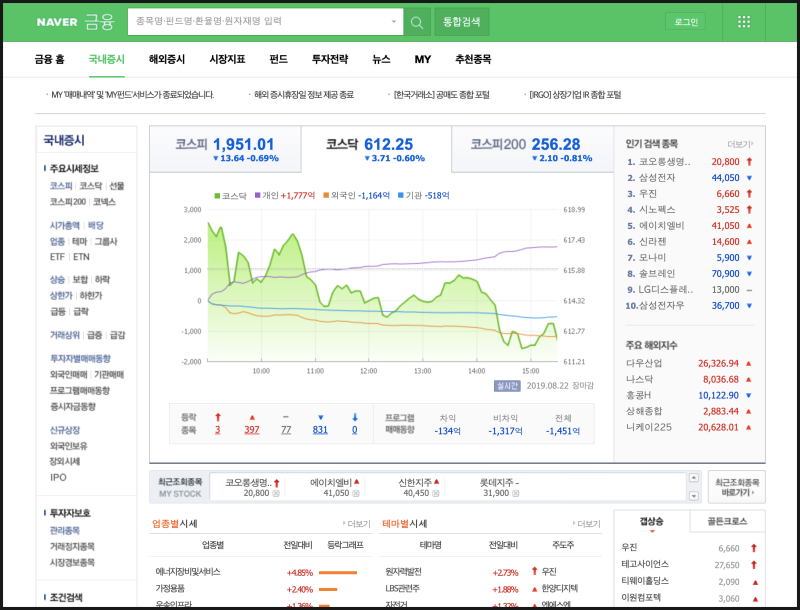The height and width of the screenshot is (610, 800).
Task: Click the blue falling triangle above 831
Action: click(x=320, y=417)
